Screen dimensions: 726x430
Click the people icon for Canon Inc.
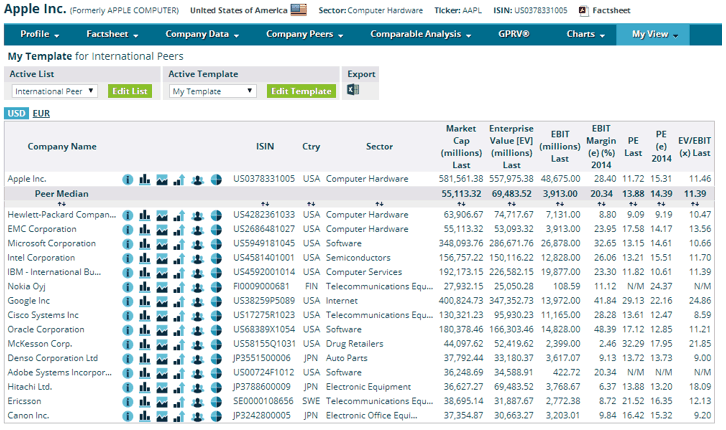coord(198,417)
